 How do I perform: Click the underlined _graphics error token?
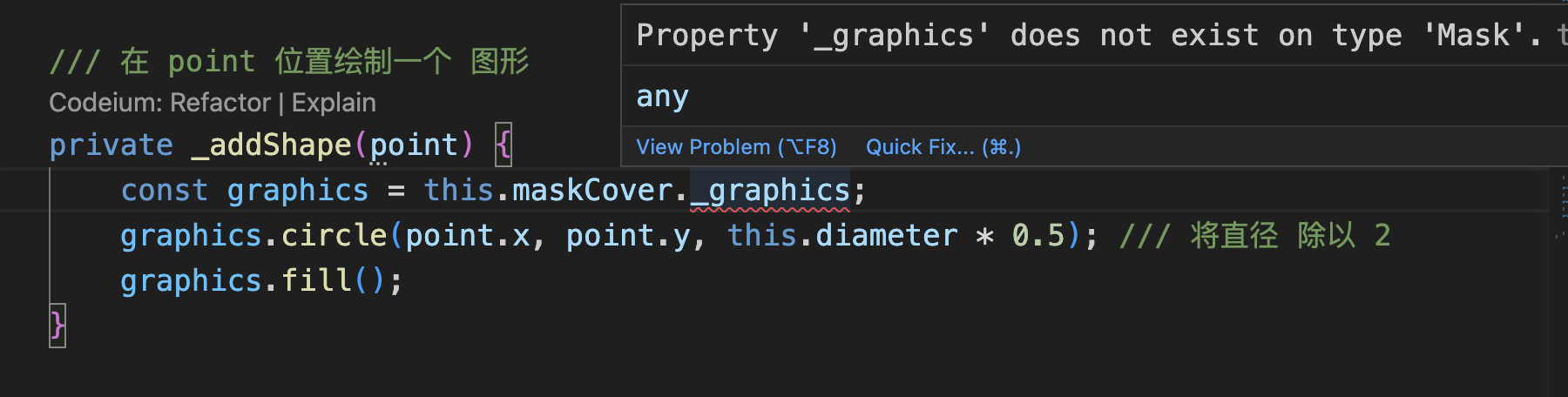770,191
